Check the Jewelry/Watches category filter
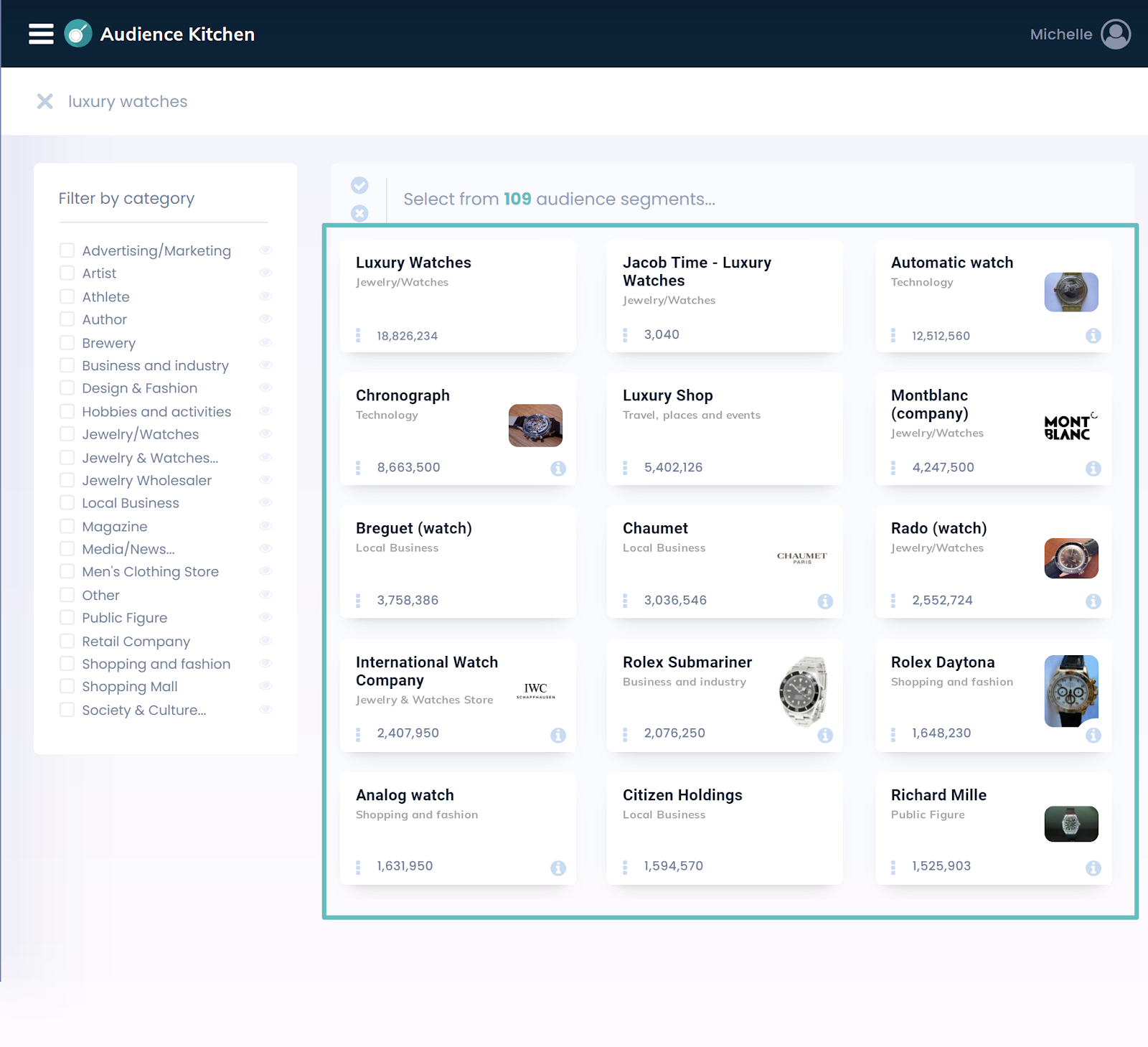This screenshot has width=1148, height=1047. pyautogui.click(x=67, y=433)
